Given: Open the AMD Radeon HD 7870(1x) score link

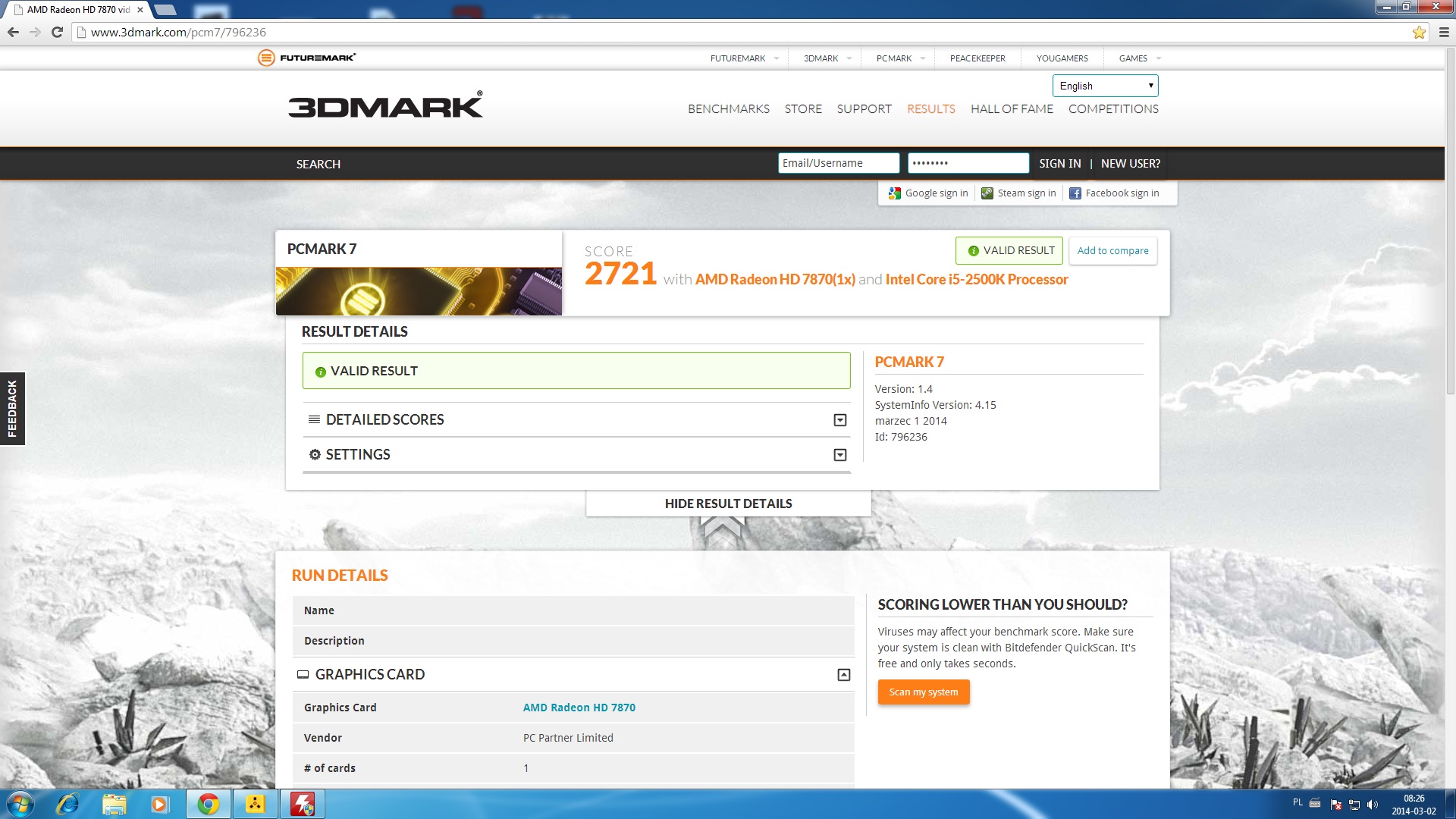Looking at the screenshot, I should (775, 280).
